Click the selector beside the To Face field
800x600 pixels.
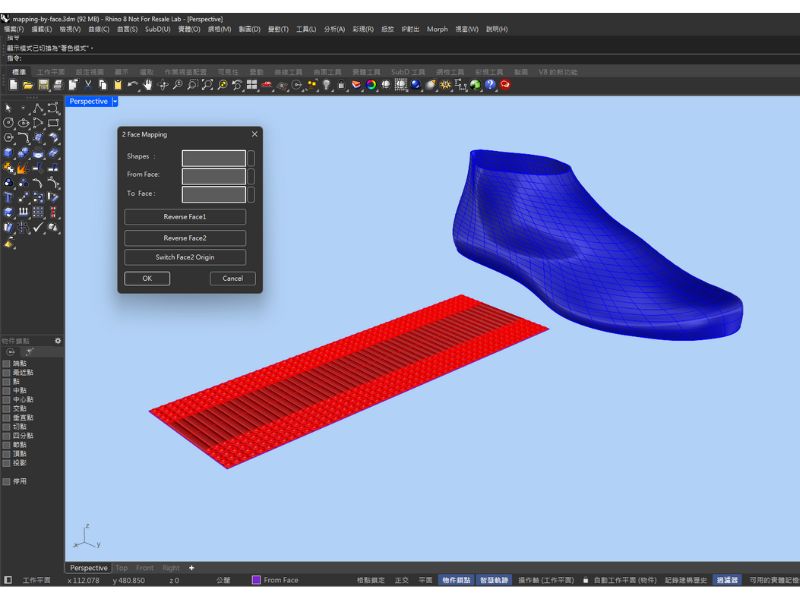[x=251, y=194]
